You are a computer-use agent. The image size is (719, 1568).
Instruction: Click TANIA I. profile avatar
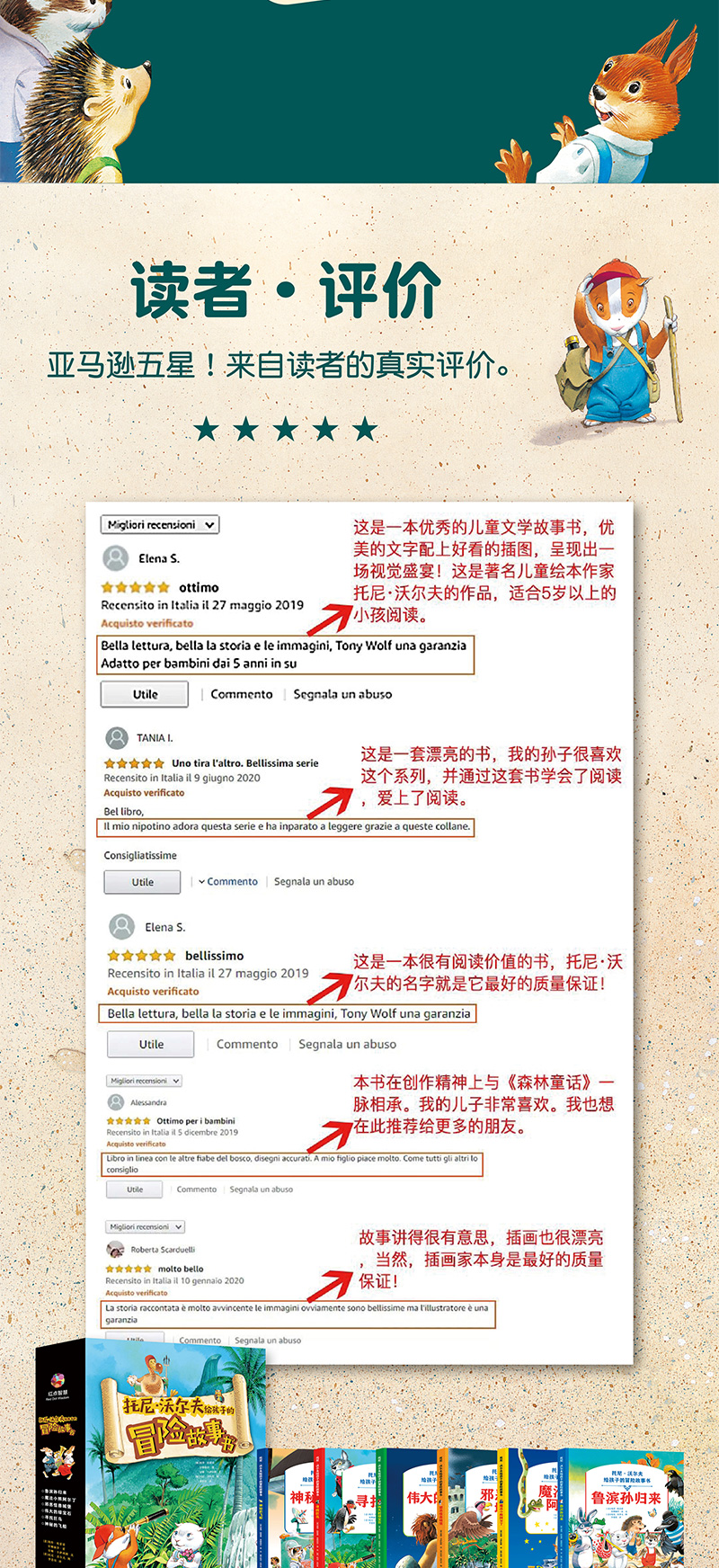[117, 738]
